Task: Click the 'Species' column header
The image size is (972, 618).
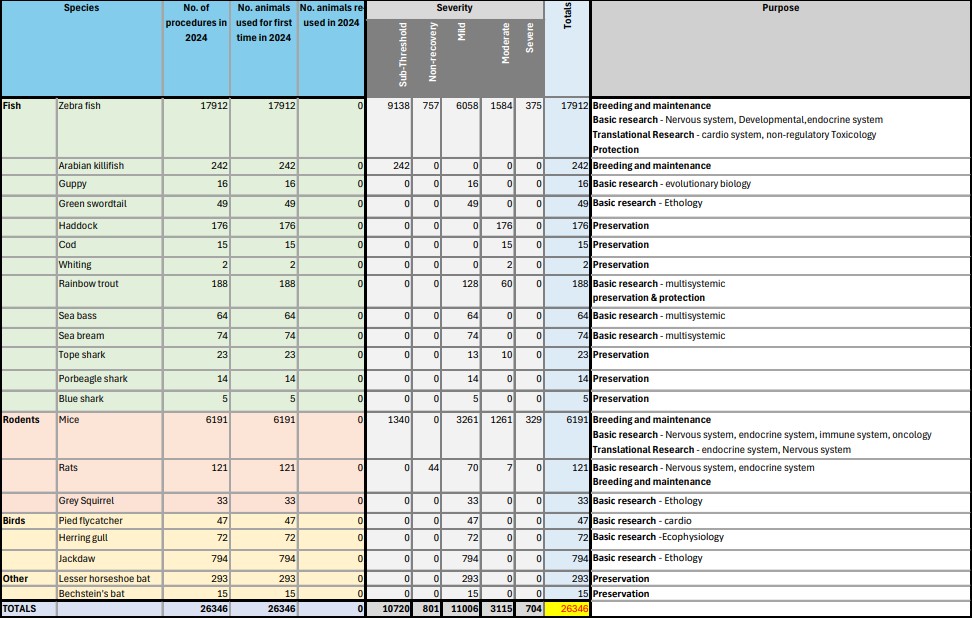Action: click(x=81, y=8)
